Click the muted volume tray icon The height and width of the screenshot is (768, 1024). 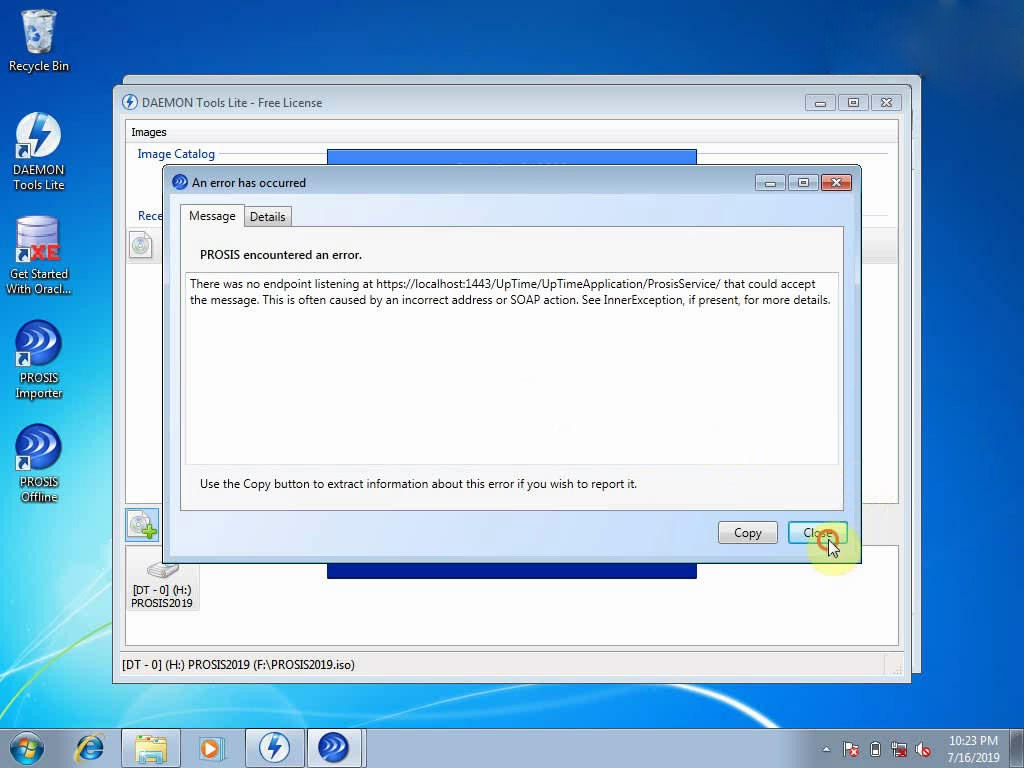pyautogui.click(x=923, y=749)
